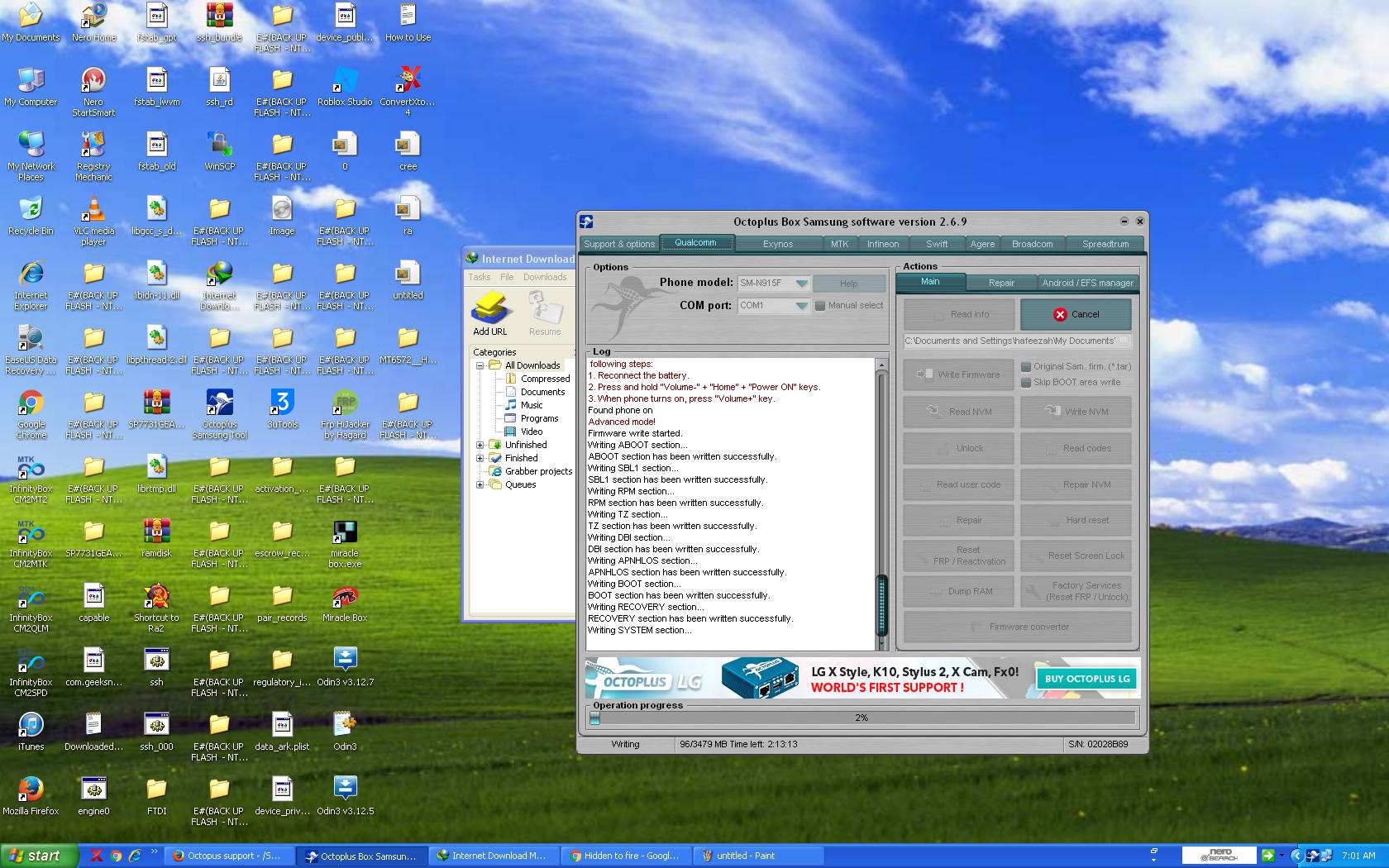The height and width of the screenshot is (868, 1389).
Task: Open Frp HiJacker by Hagard icon
Action: [x=345, y=413]
